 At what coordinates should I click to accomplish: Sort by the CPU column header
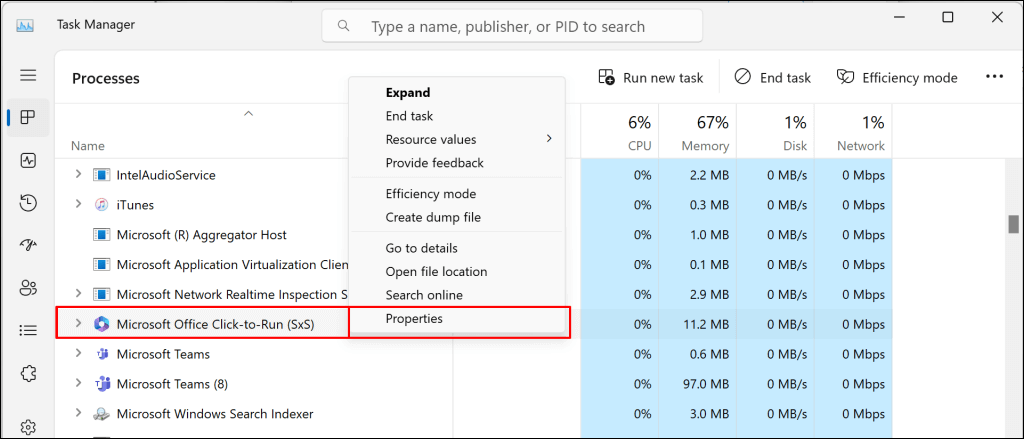point(619,133)
